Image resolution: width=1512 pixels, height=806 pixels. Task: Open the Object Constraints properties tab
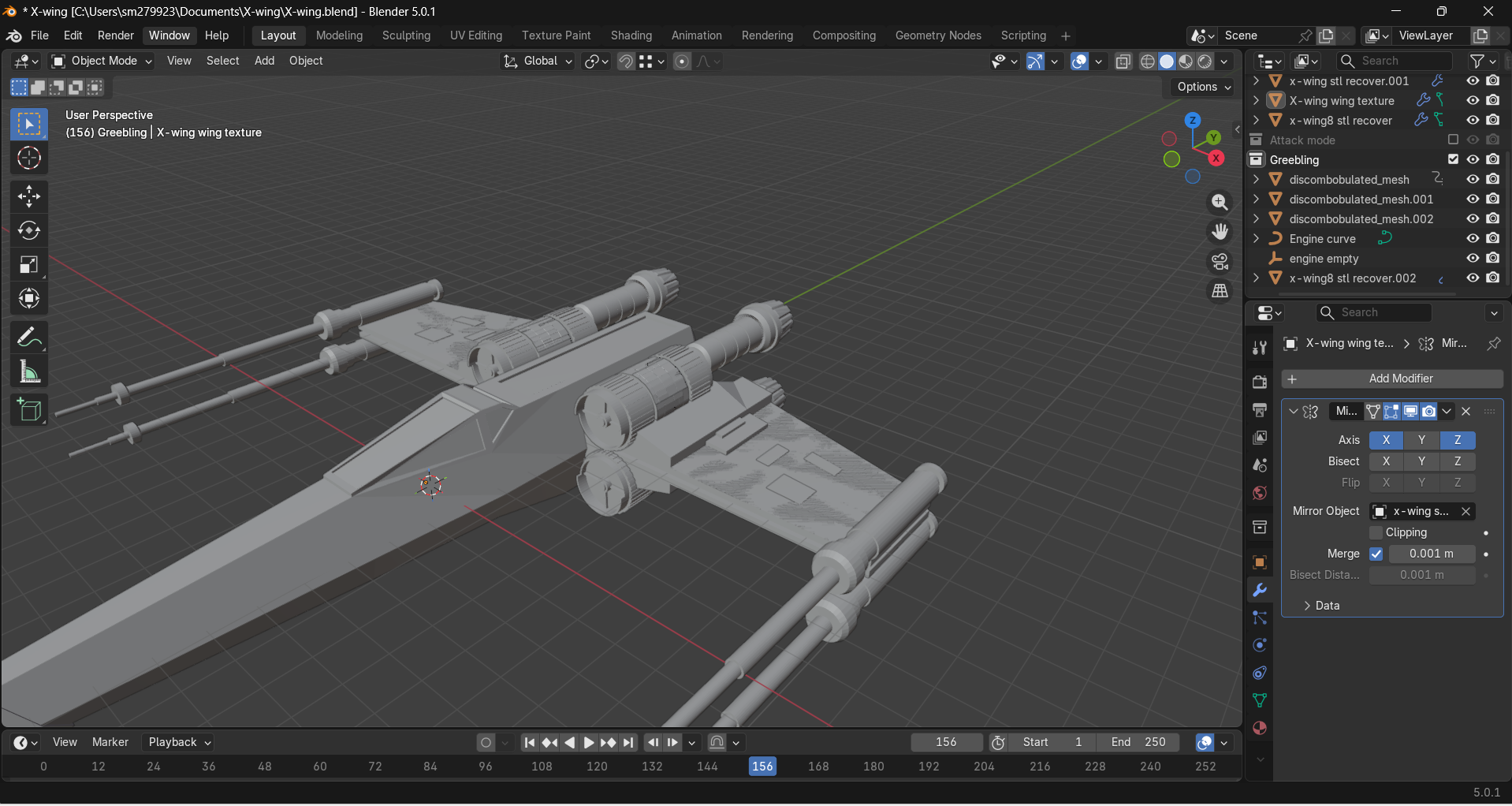point(1260,673)
